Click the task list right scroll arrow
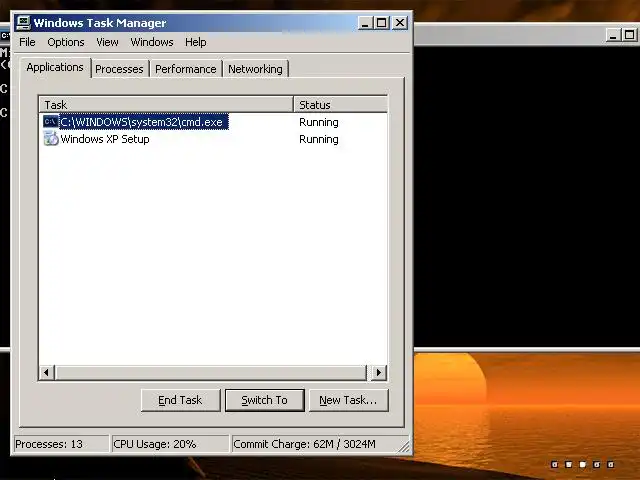The width and height of the screenshot is (640, 480). pyautogui.click(x=378, y=372)
